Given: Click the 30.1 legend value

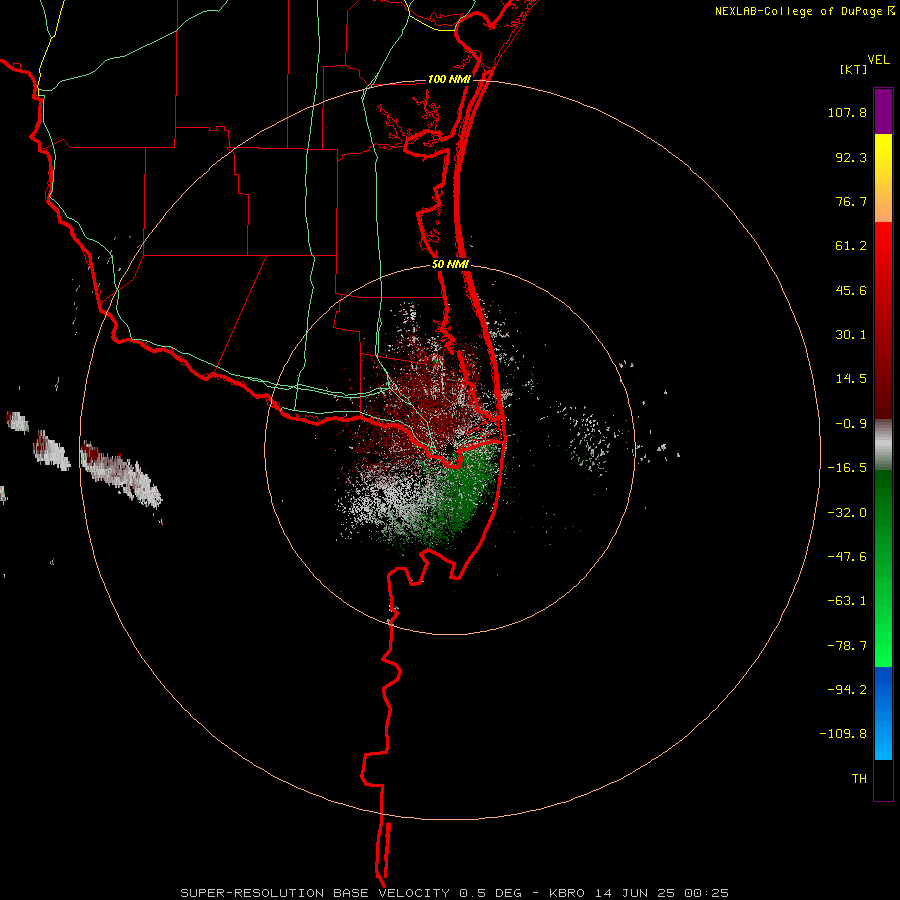Looking at the screenshot, I should [x=851, y=335].
